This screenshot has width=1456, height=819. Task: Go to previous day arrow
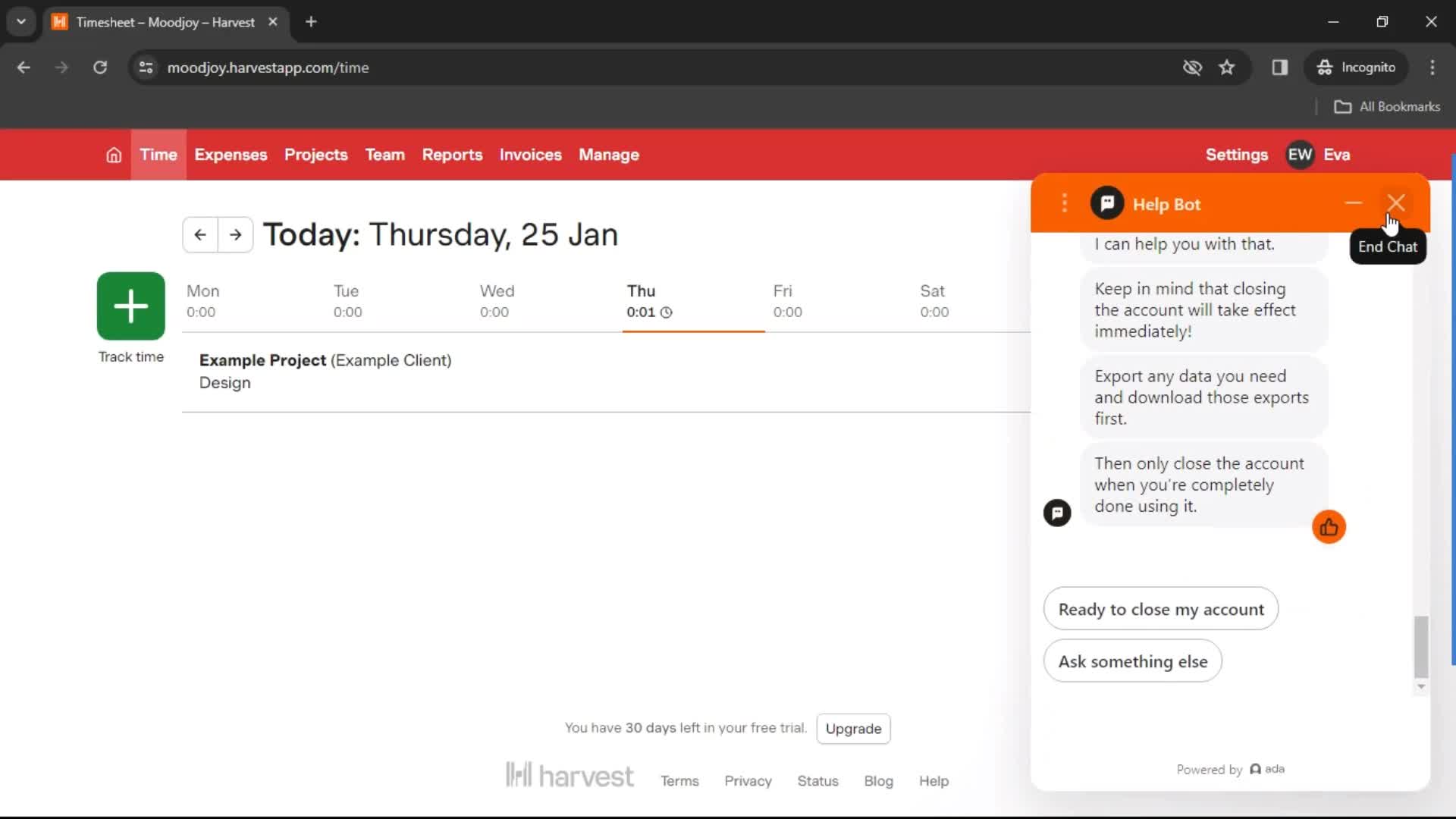(200, 235)
